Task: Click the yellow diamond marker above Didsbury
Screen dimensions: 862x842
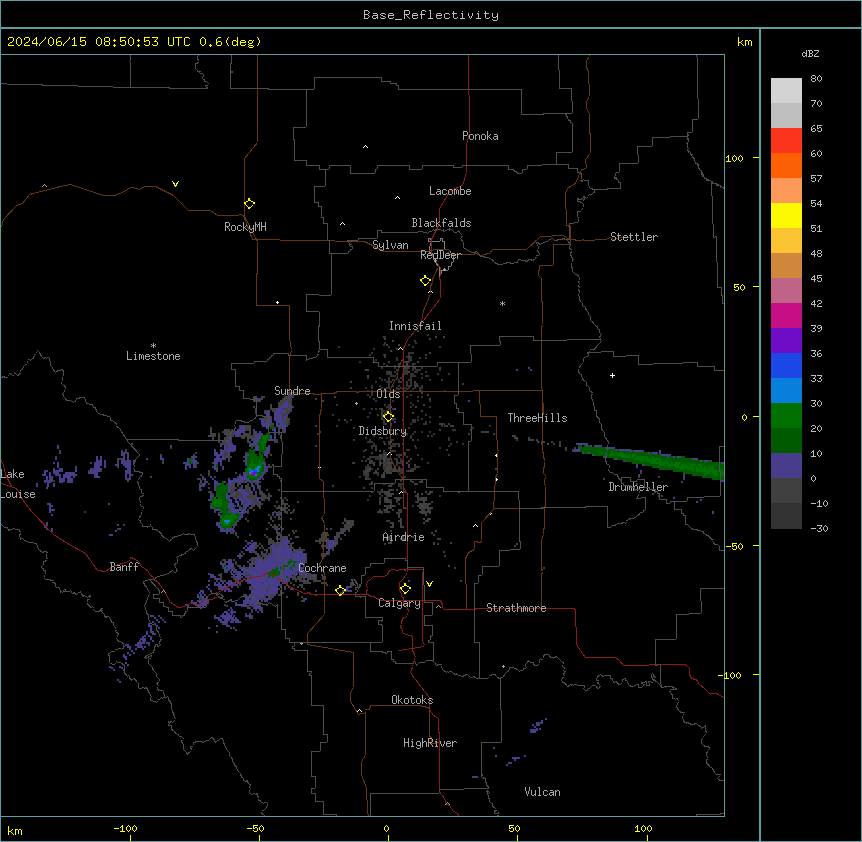Action: (x=388, y=417)
